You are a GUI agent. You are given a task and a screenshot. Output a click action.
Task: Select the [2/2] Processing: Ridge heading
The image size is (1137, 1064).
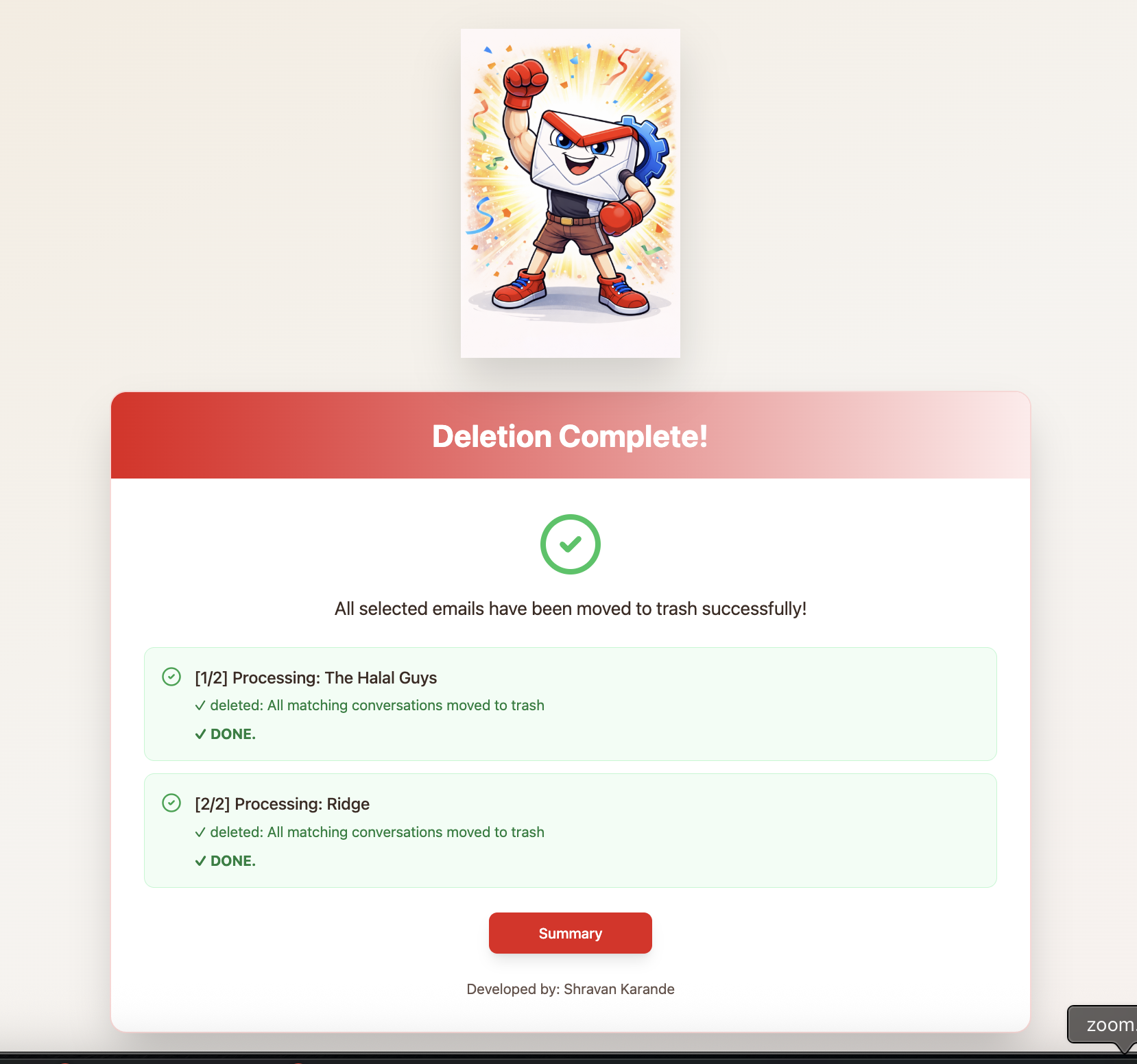click(283, 804)
